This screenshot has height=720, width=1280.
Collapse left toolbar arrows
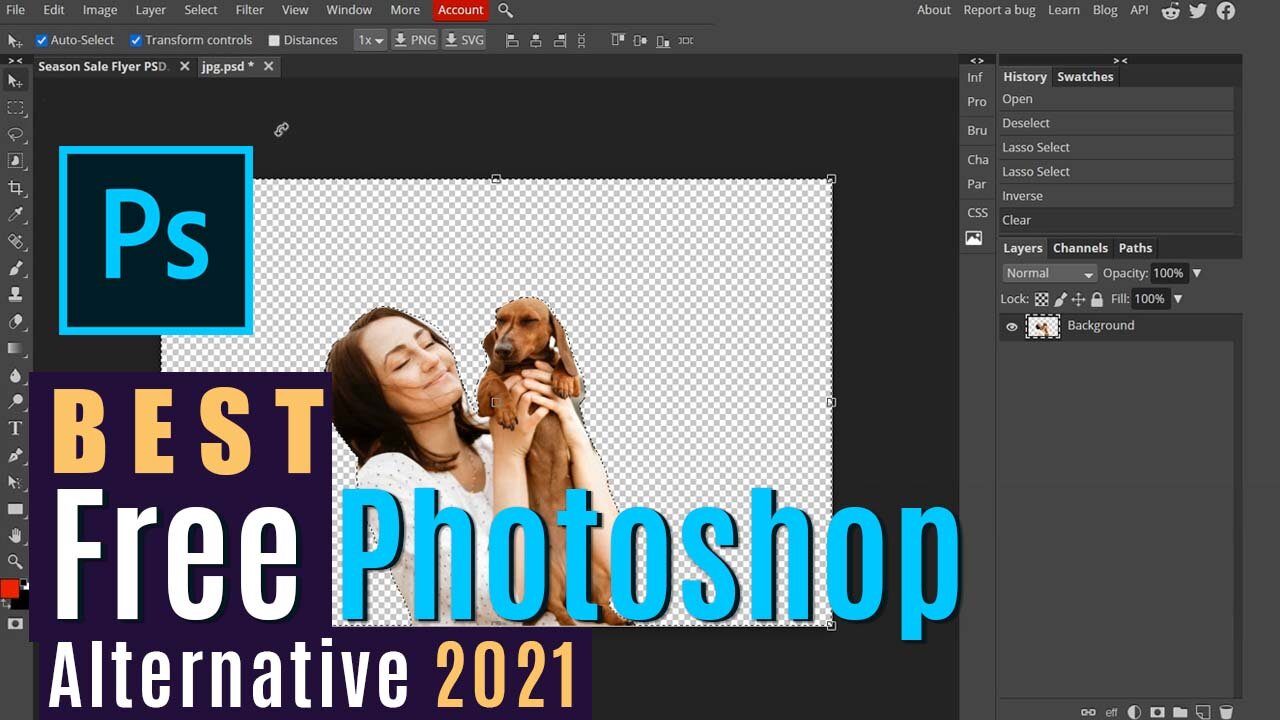tap(15, 60)
